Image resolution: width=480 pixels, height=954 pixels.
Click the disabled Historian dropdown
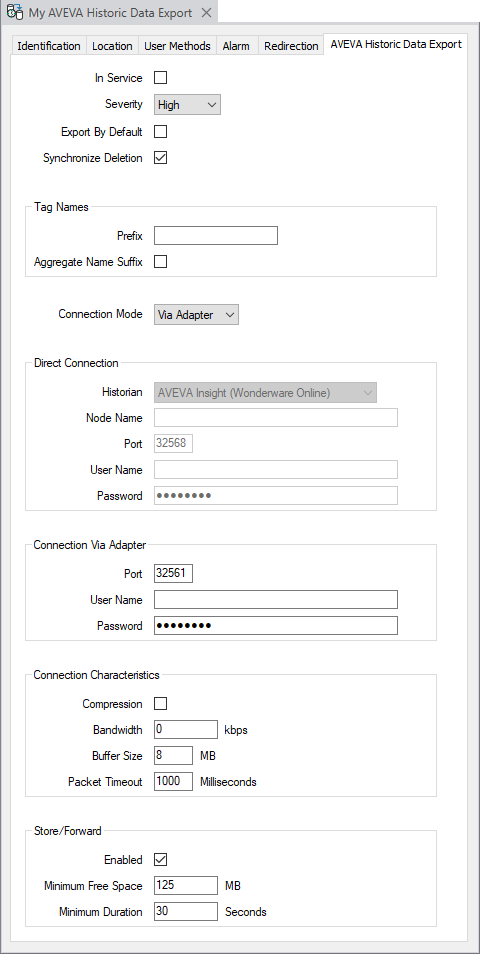click(265, 392)
